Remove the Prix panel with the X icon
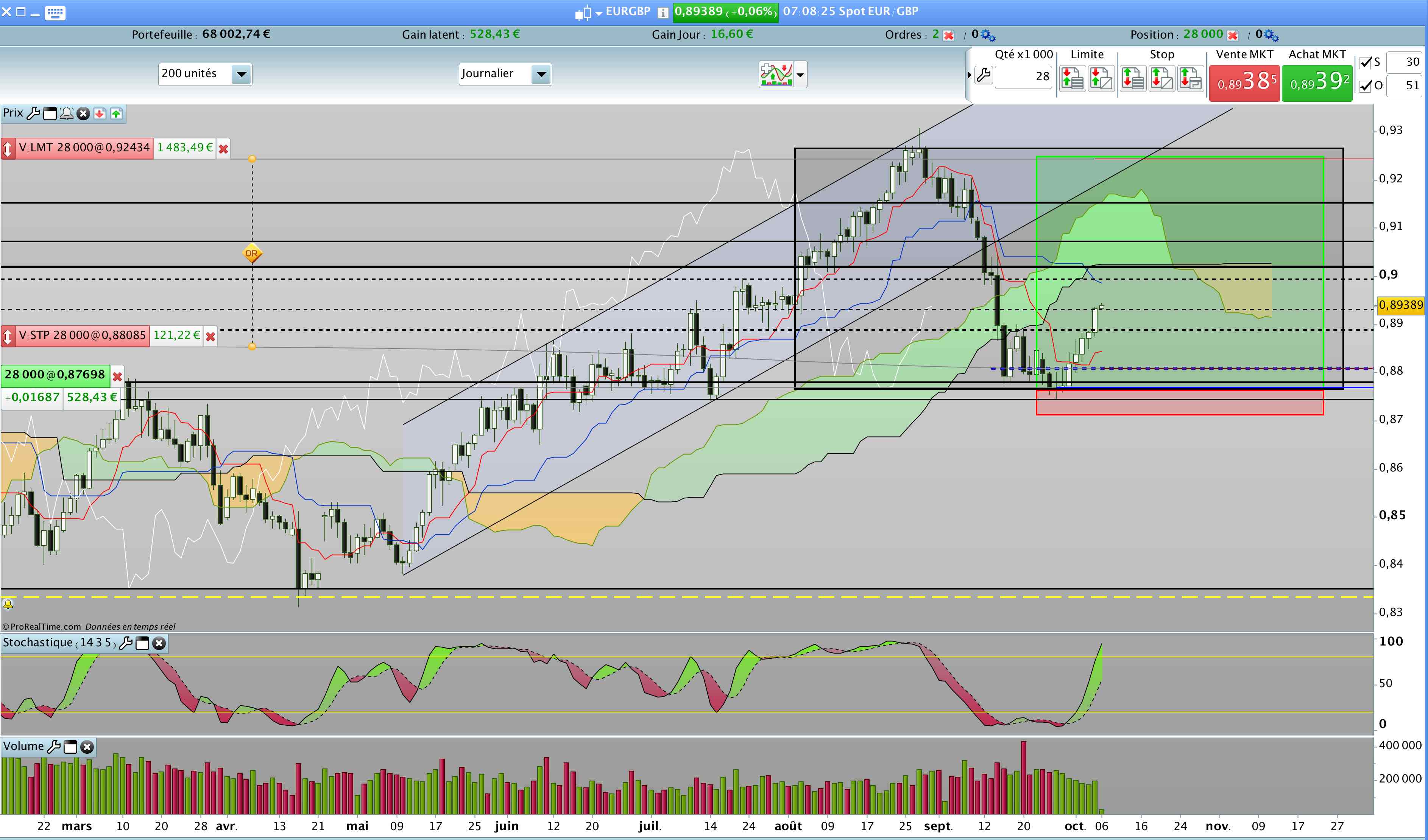This screenshot has height=840, width=1428. coord(83,114)
